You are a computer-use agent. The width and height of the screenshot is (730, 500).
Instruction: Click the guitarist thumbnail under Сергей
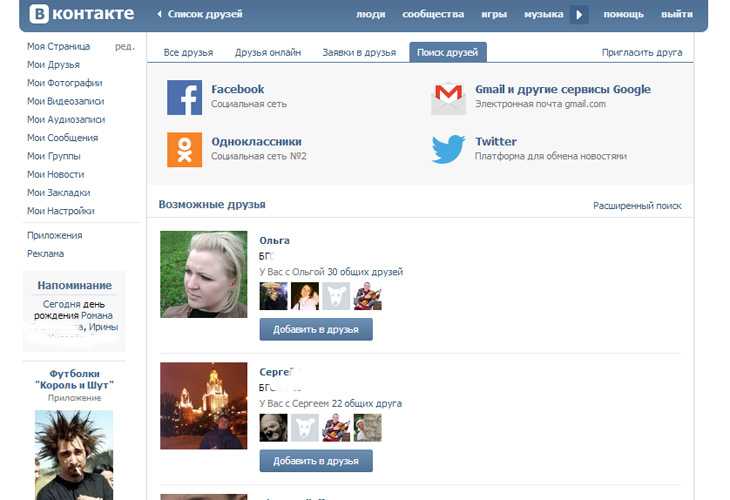pos(336,427)
